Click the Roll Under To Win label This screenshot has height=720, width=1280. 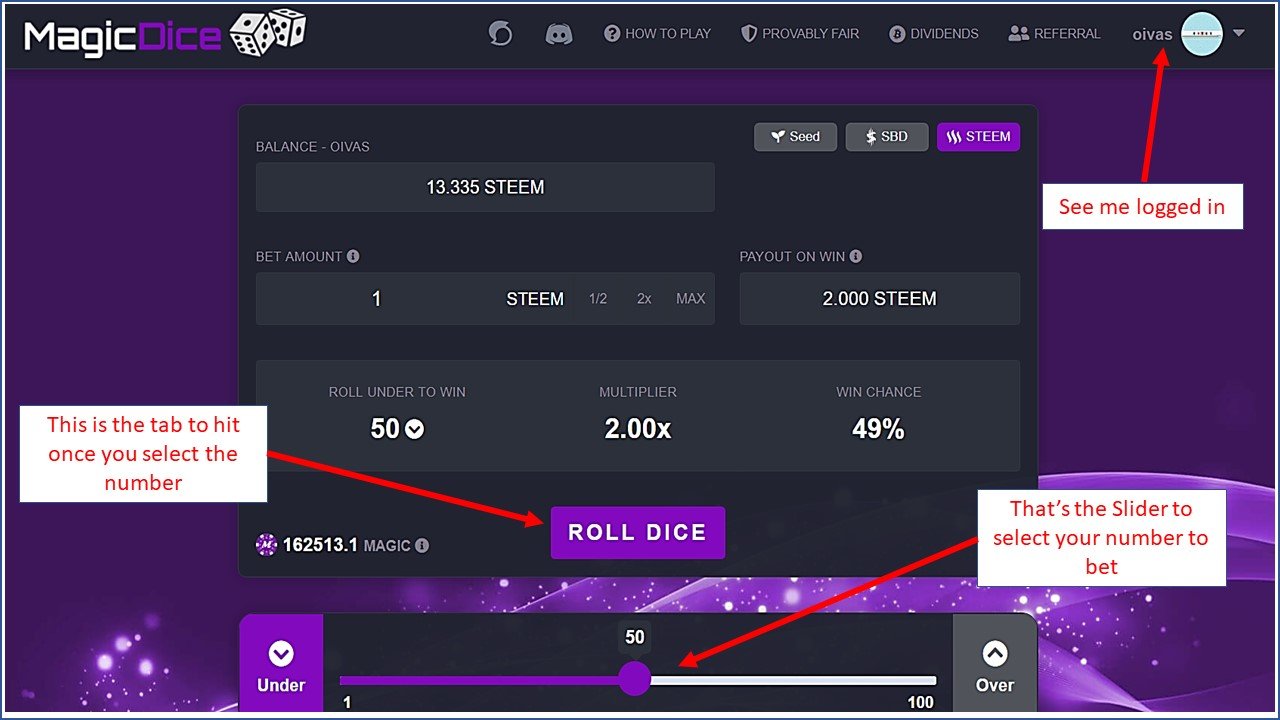coord(397,392)
